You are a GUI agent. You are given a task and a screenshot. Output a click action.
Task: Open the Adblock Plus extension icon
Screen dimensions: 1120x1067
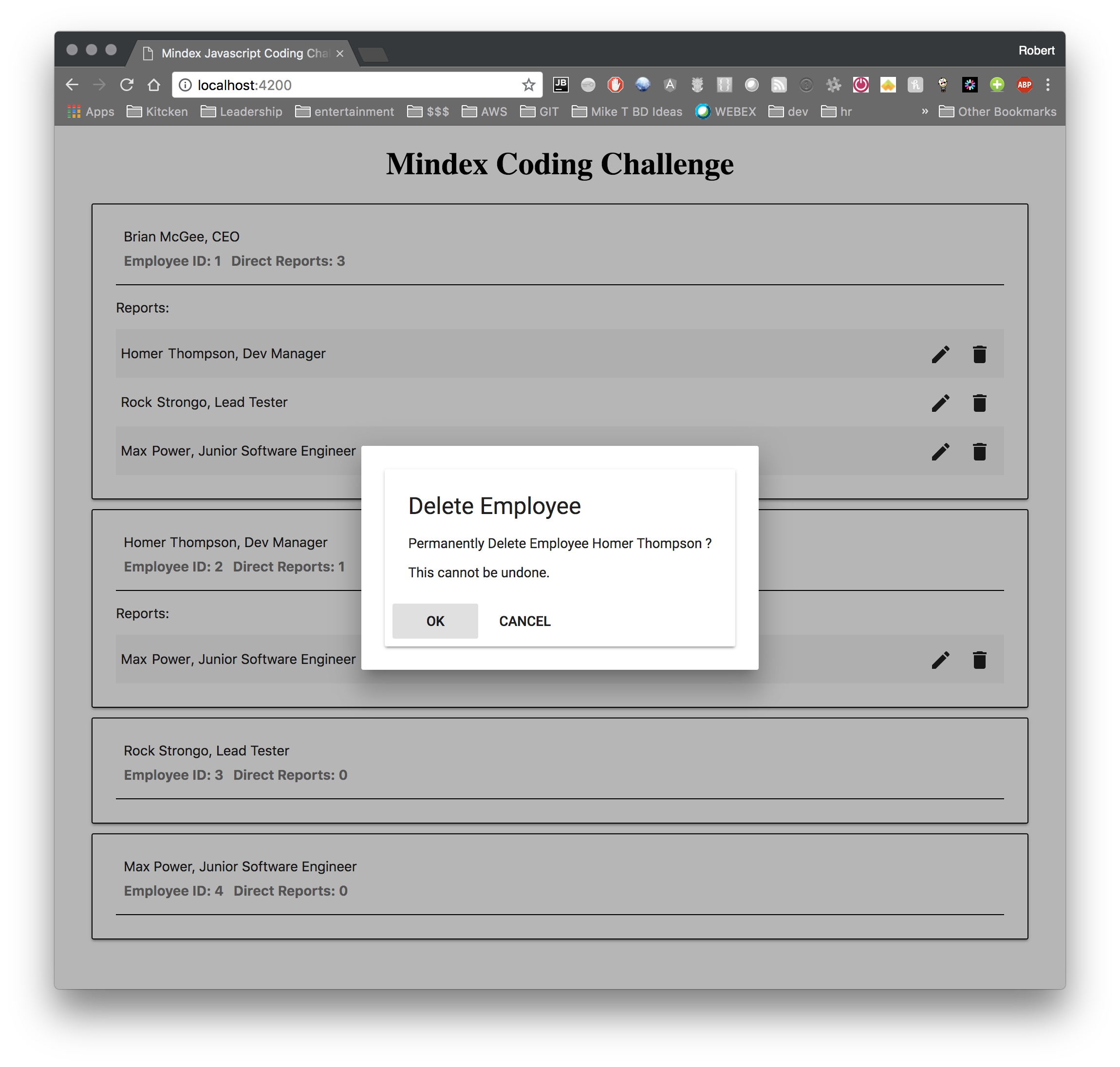pos(1024,85)
